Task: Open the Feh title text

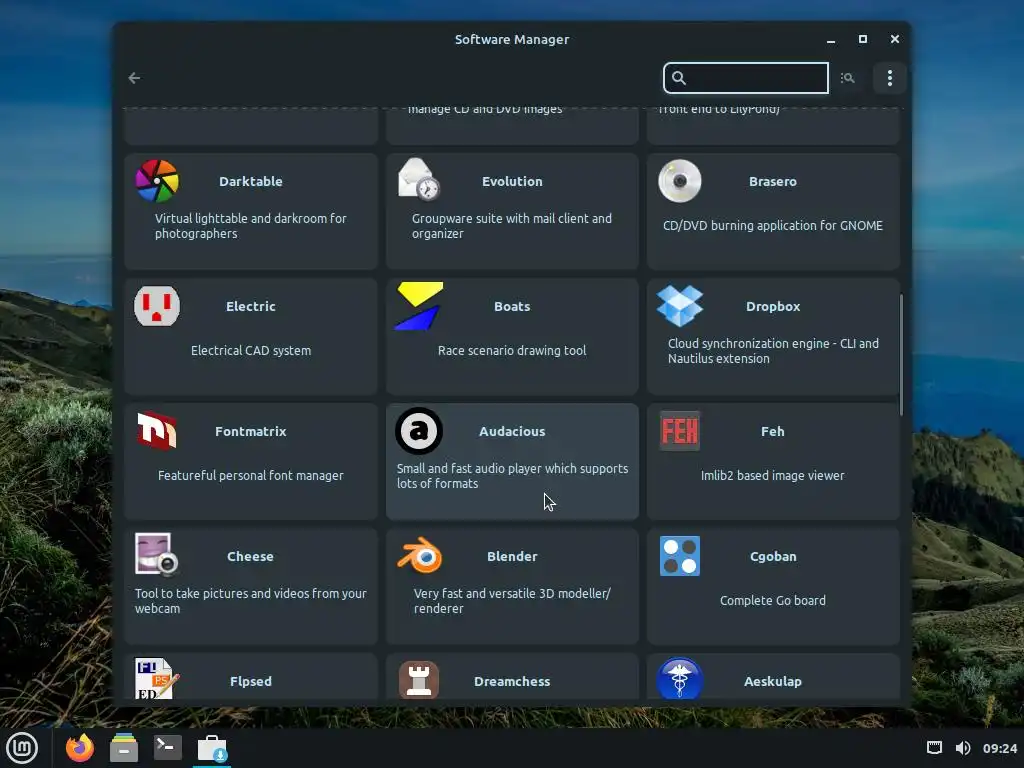Action: point(773,431)
